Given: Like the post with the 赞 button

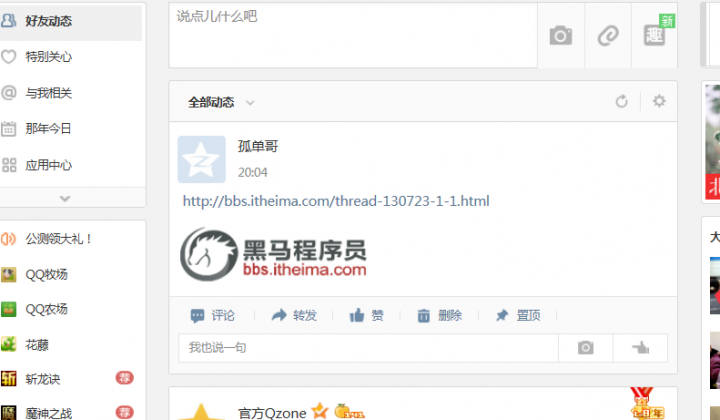Looking at the screenshot, I should tap(366, 315).
